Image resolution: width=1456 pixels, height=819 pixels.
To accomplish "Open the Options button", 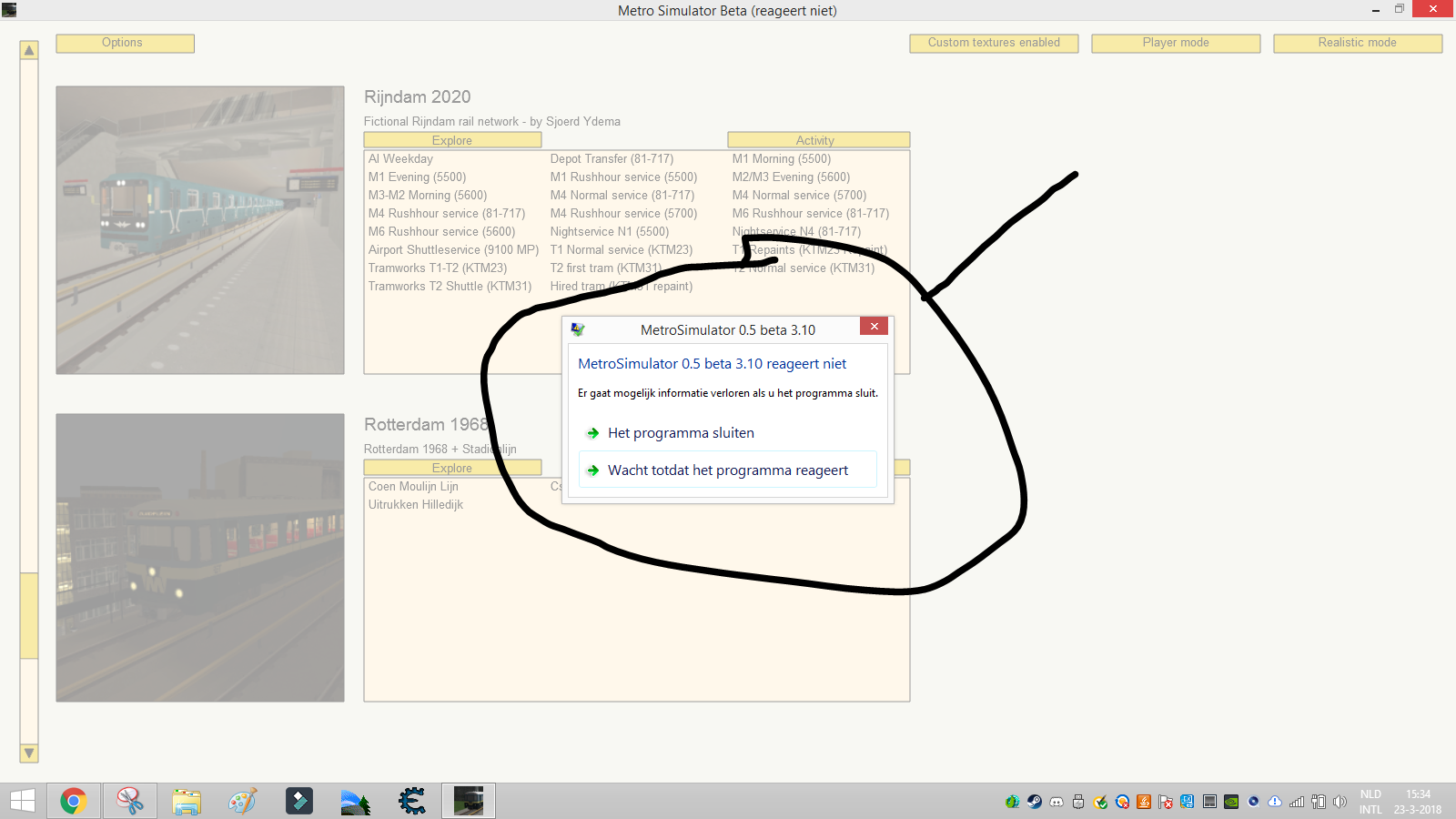I will [x=126, y=43].
